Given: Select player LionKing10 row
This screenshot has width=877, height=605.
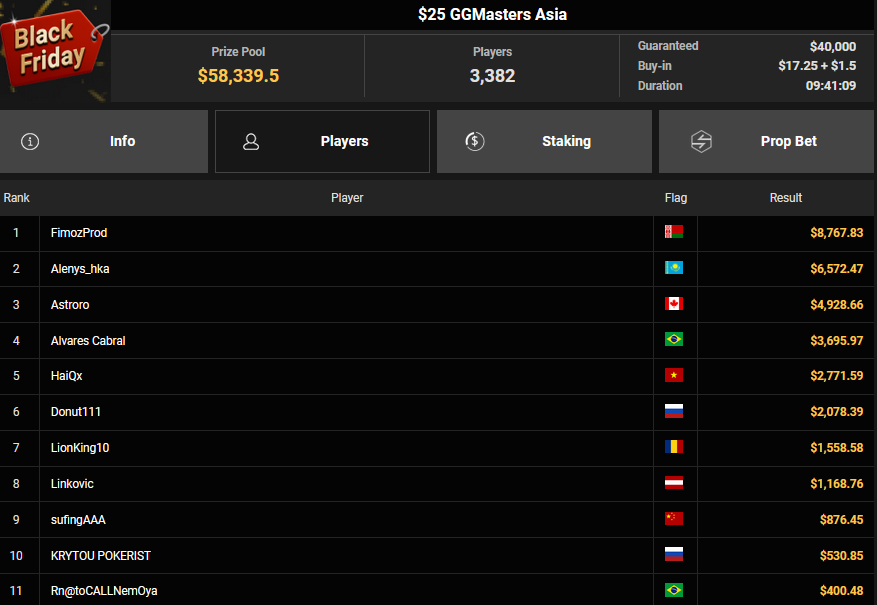Looking at the screenshot, I should pos(80,448).
